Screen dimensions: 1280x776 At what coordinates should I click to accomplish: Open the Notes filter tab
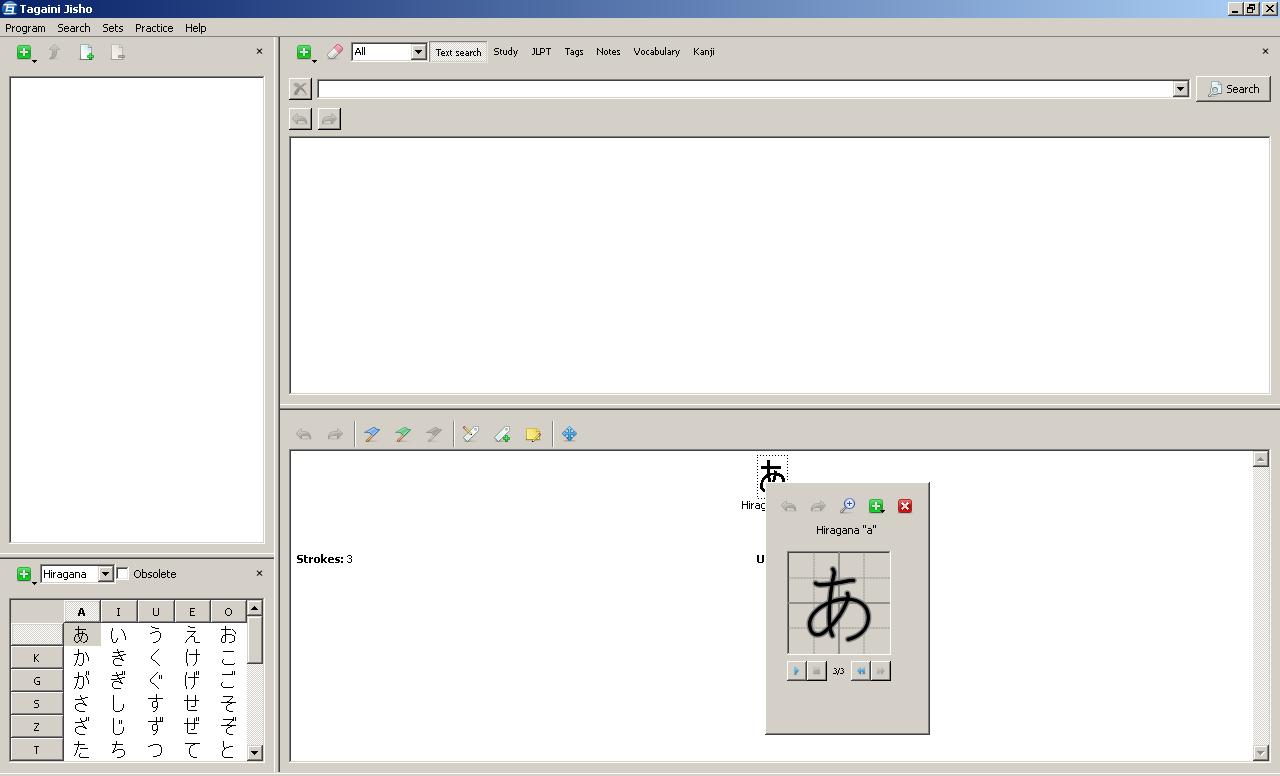click(x=608, y=52)
